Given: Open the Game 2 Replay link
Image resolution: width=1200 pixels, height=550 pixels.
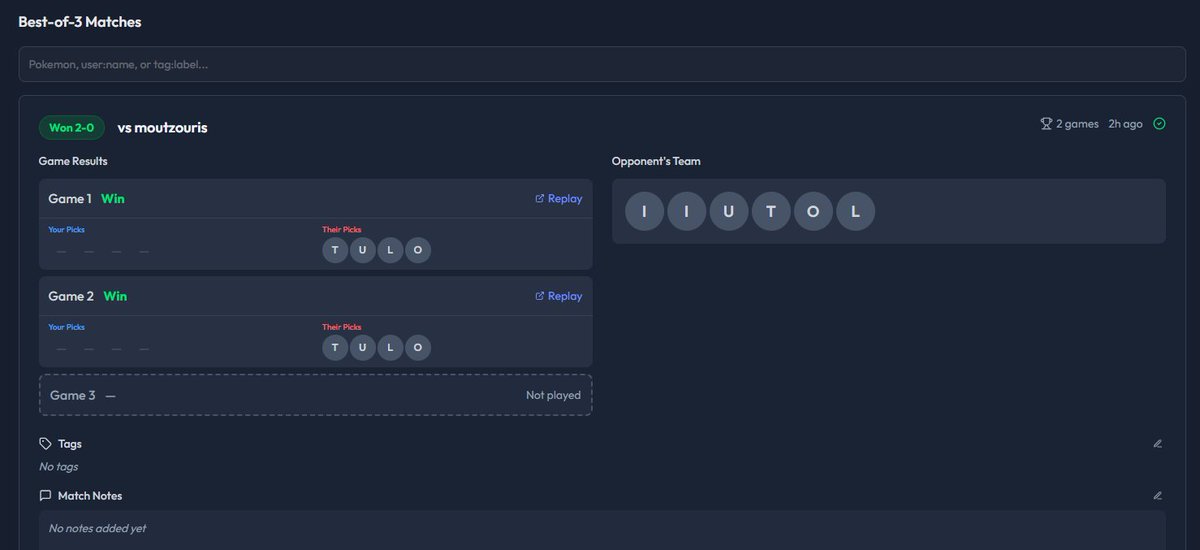Looking at the screenshot, I should (x=559, y=296).
